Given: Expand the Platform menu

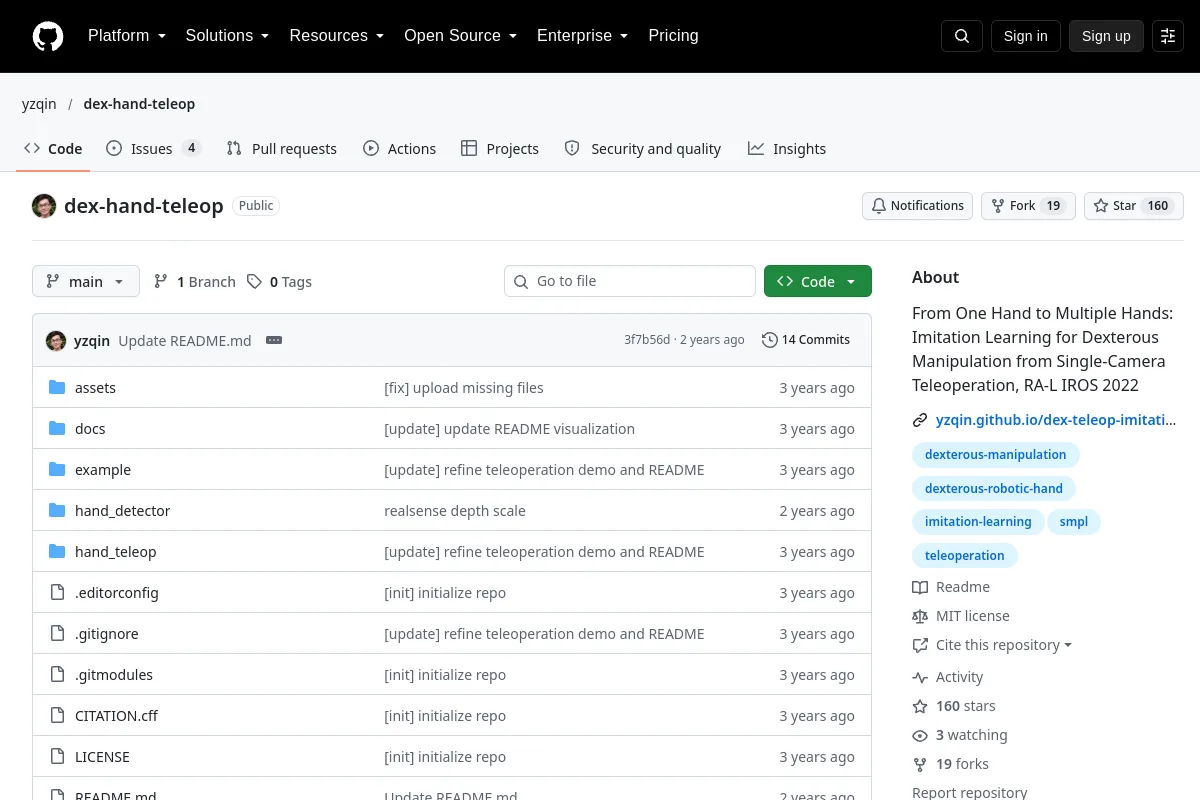Looking at the screenshot, I should [127, 36].
